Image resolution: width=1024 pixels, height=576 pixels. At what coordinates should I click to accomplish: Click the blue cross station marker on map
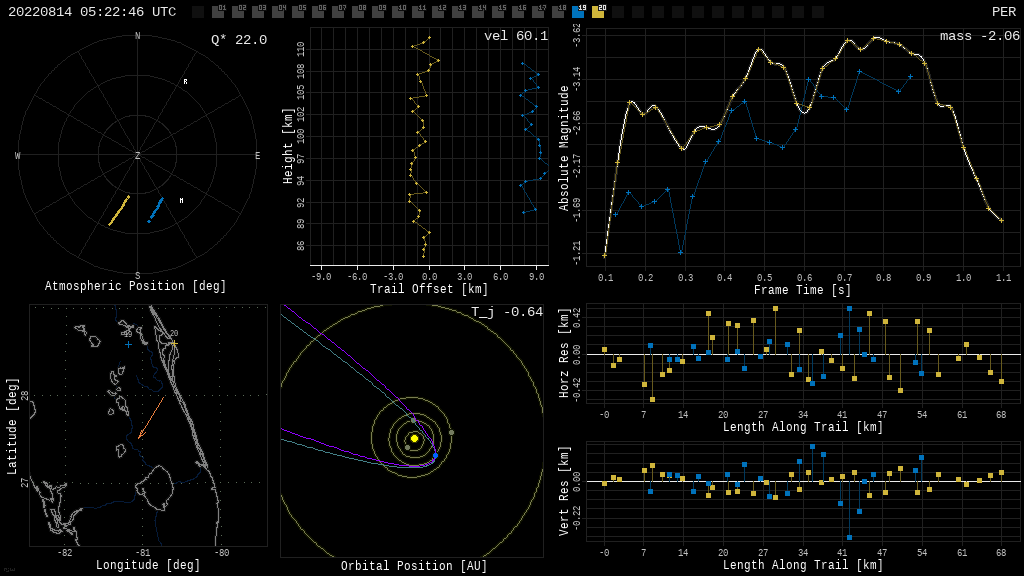point(128,344)
